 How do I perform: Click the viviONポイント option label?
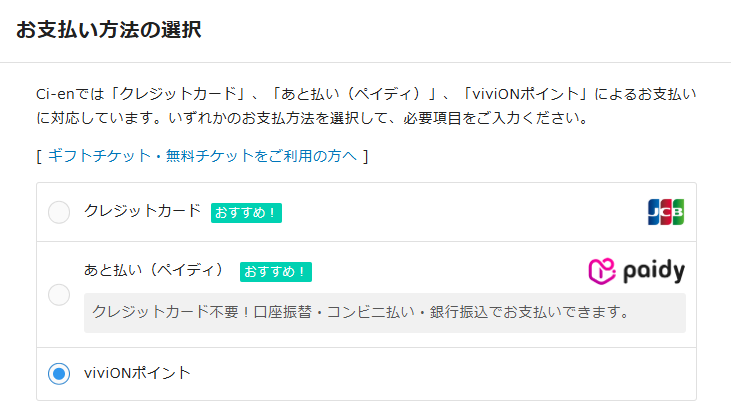(137, 373)
